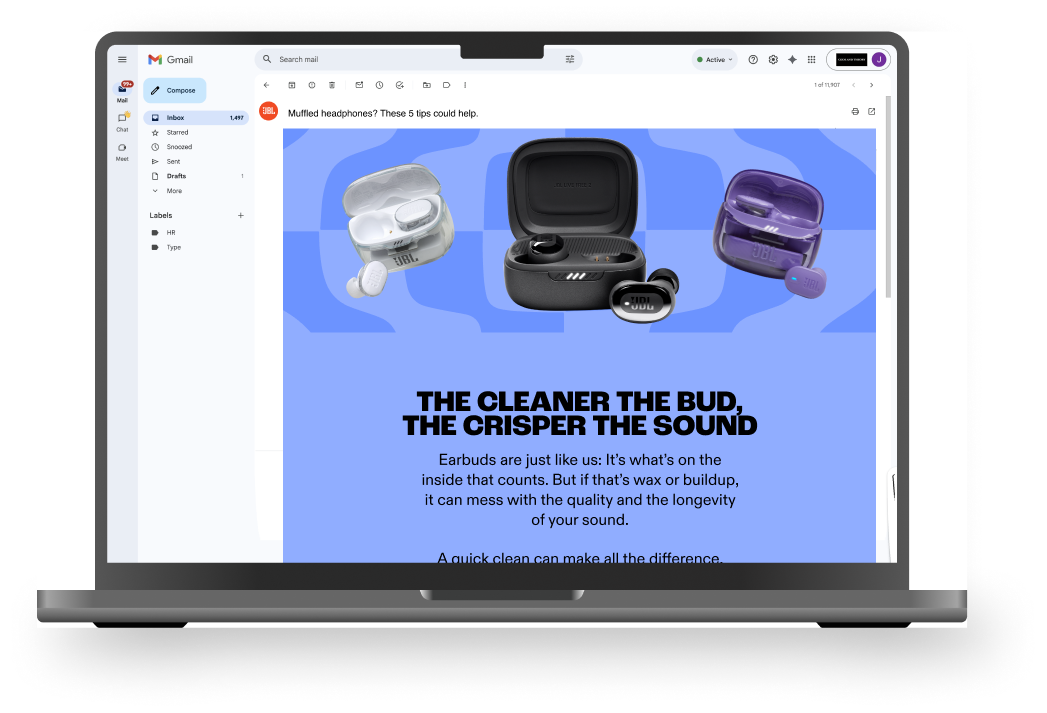Click the purple JBL earbuds image

click(x=770, y=232)
